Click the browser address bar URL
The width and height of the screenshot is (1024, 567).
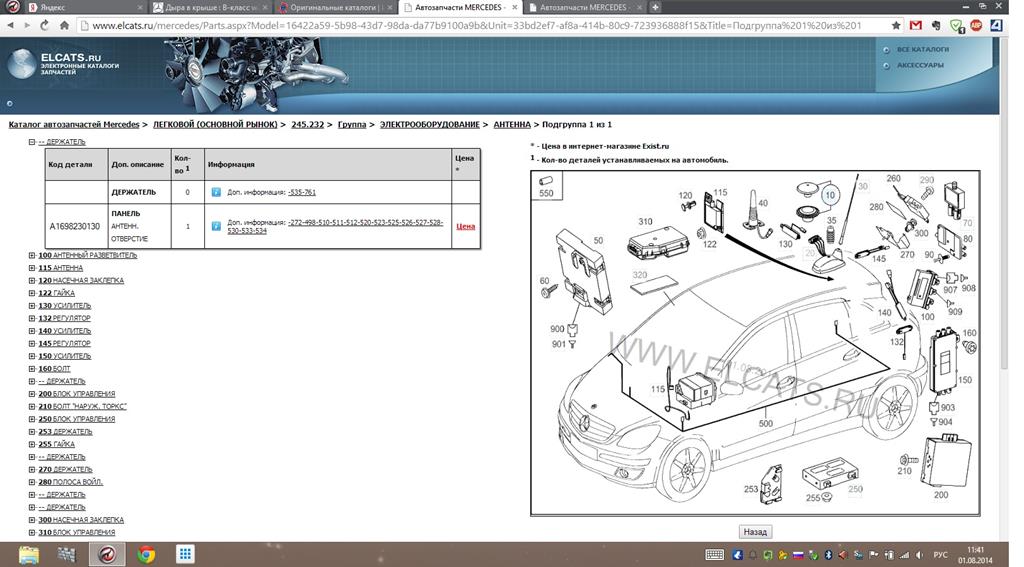[470, 25]
